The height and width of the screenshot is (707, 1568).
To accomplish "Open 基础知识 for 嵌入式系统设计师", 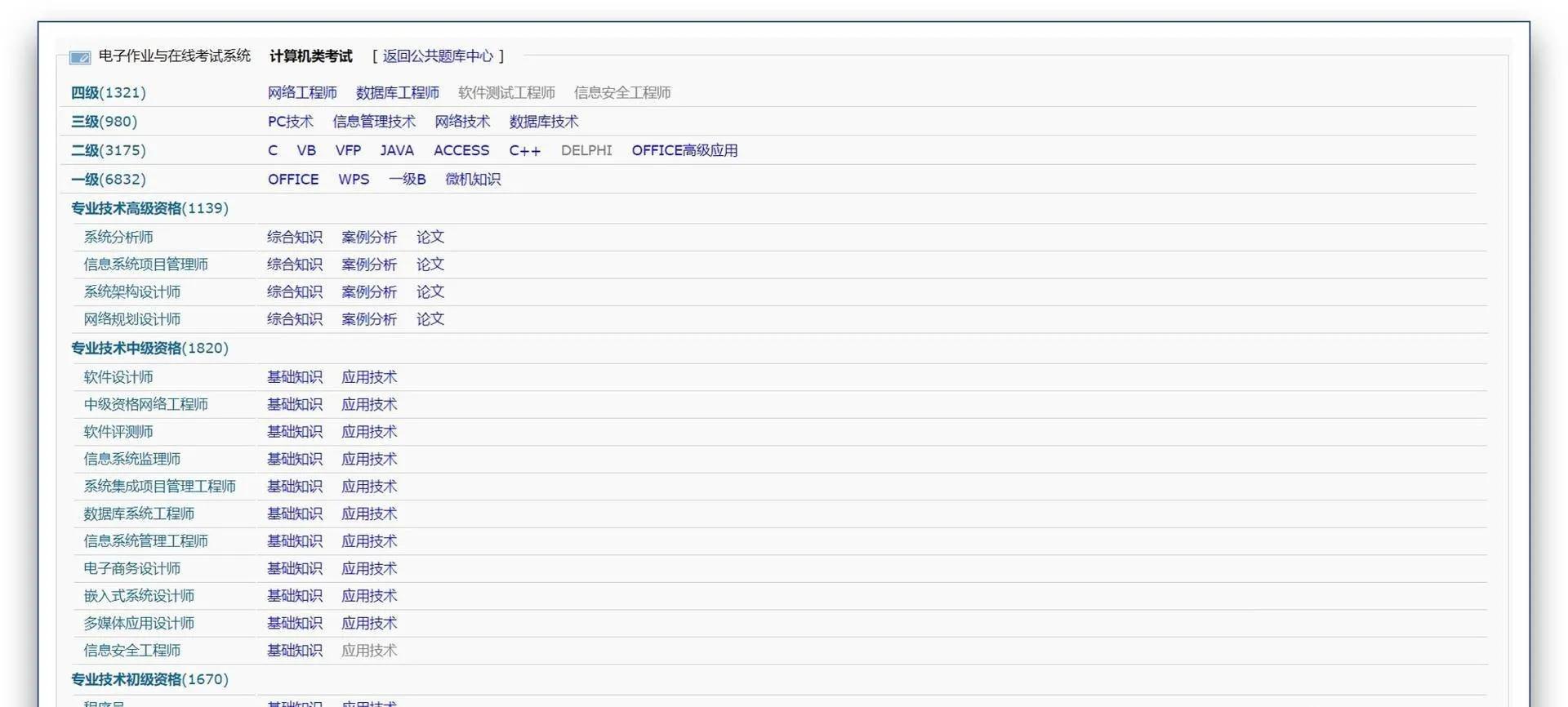I will pos(295,596).
